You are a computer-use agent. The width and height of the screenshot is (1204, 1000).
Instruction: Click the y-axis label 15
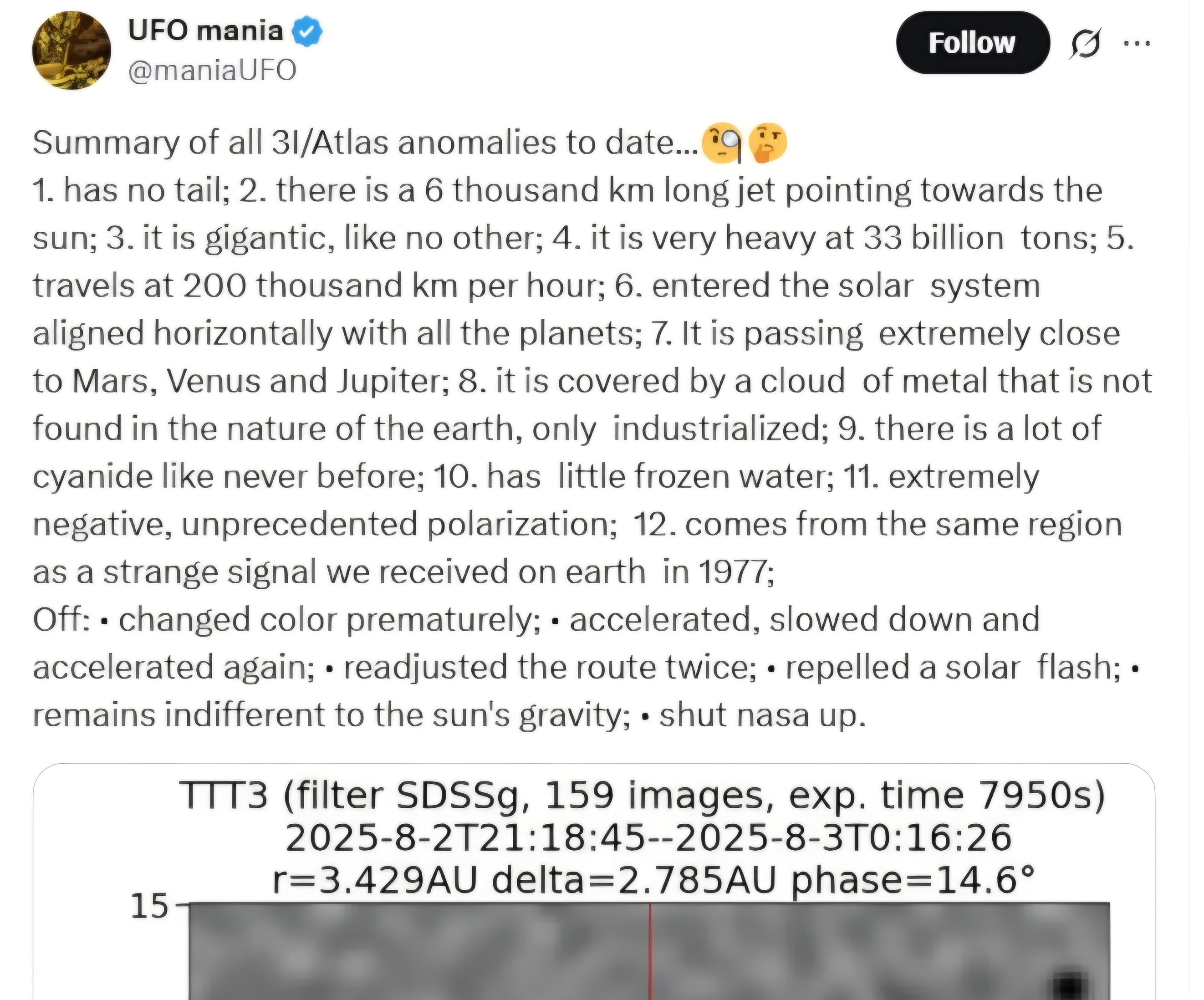[x=149, y=907]
